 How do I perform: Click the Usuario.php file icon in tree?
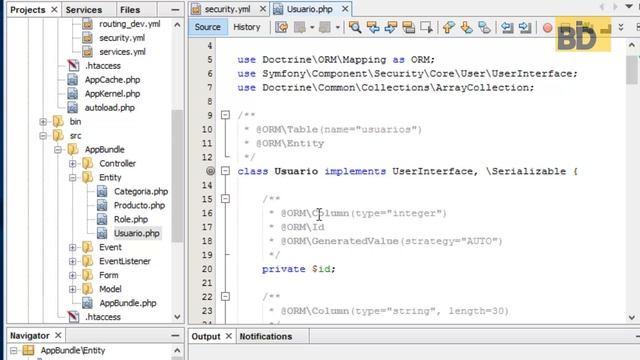[x=102, y=233]
